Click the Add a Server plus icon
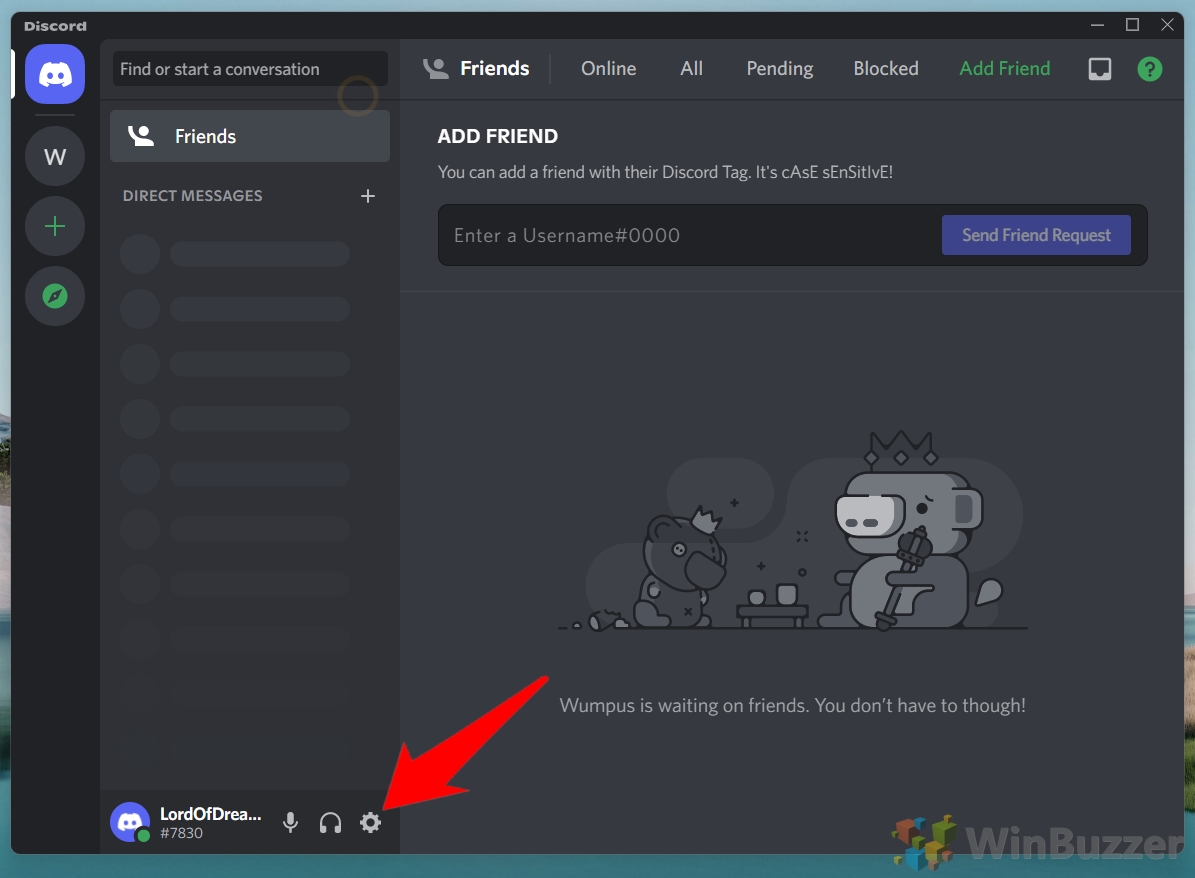Viewport: 1195px width, 878px height. coord(55,226)
